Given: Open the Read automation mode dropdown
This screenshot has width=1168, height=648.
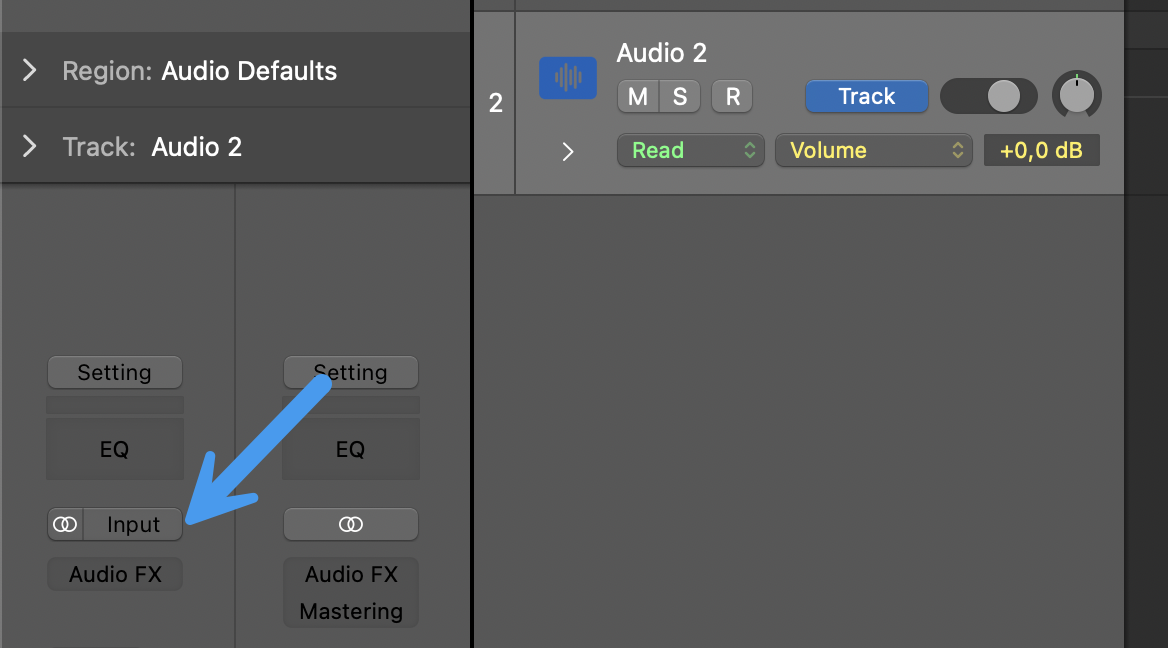Looking at the screenshot, I should point(690,151).
